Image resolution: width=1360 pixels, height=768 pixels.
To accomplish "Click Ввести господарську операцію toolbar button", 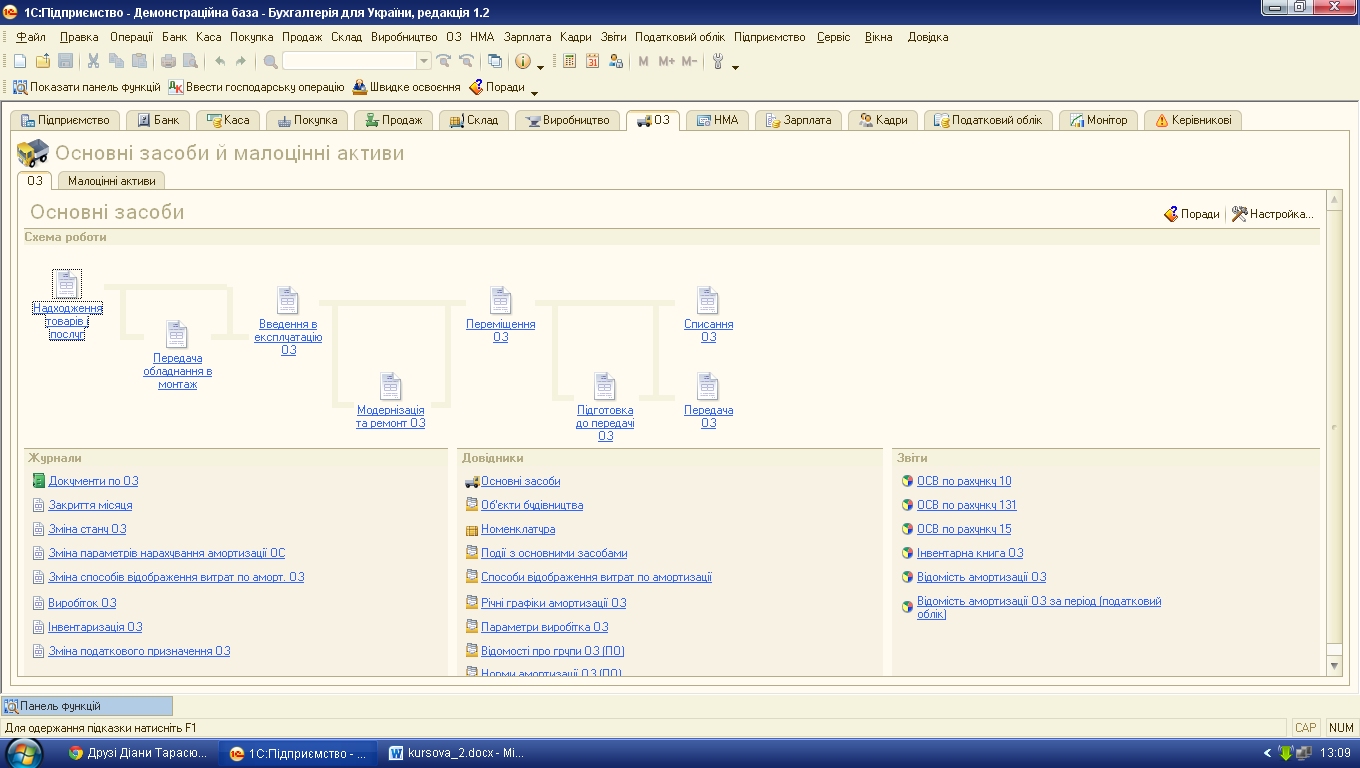I will [x=256, y=87].
